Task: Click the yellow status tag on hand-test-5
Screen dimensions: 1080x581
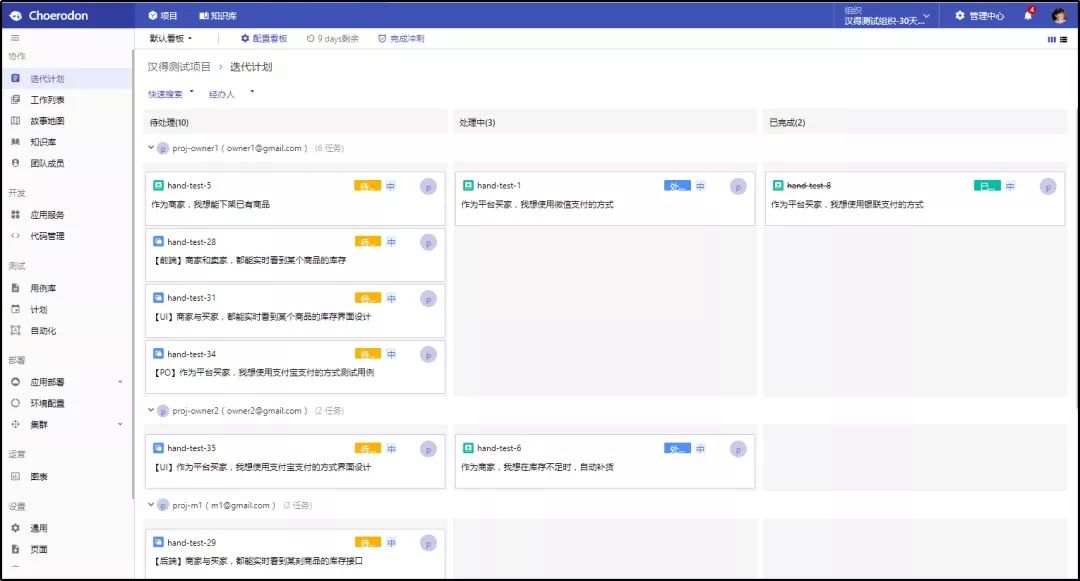Action: click(x=367, y=186)
